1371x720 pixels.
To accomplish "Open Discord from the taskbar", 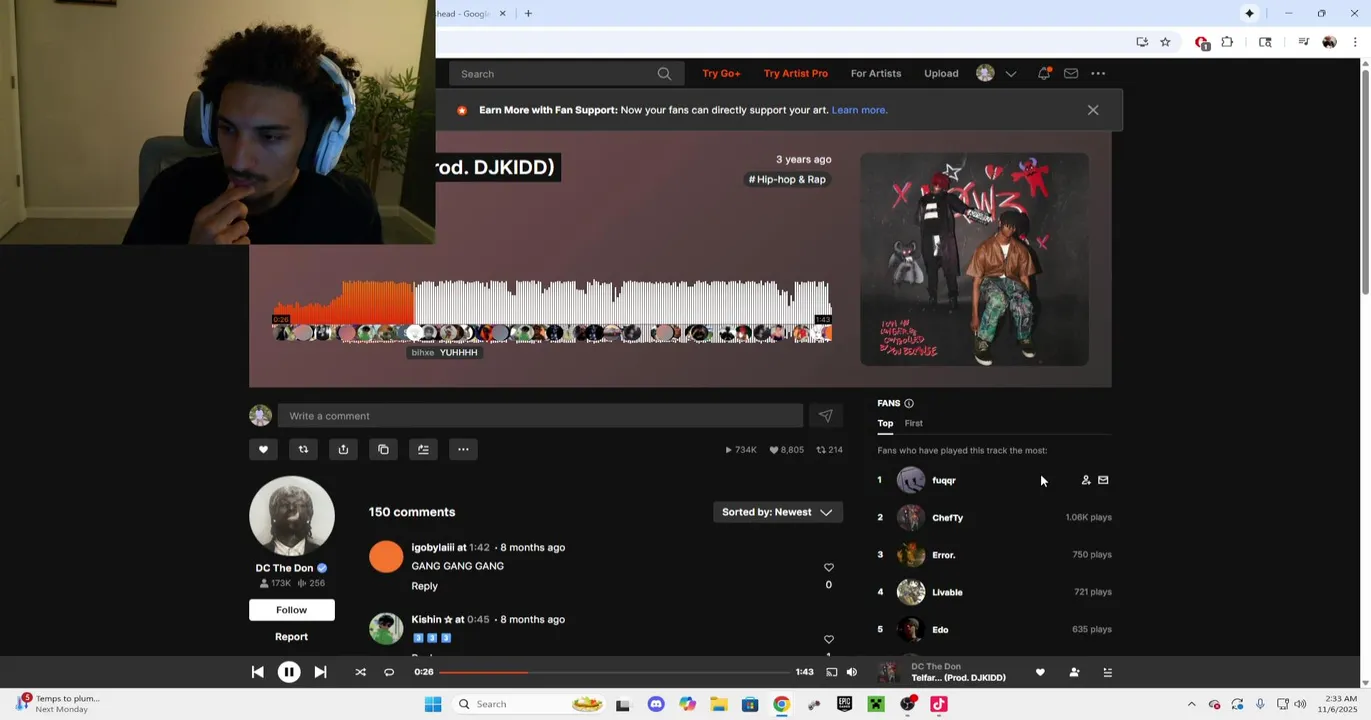I will click(656, 704).
